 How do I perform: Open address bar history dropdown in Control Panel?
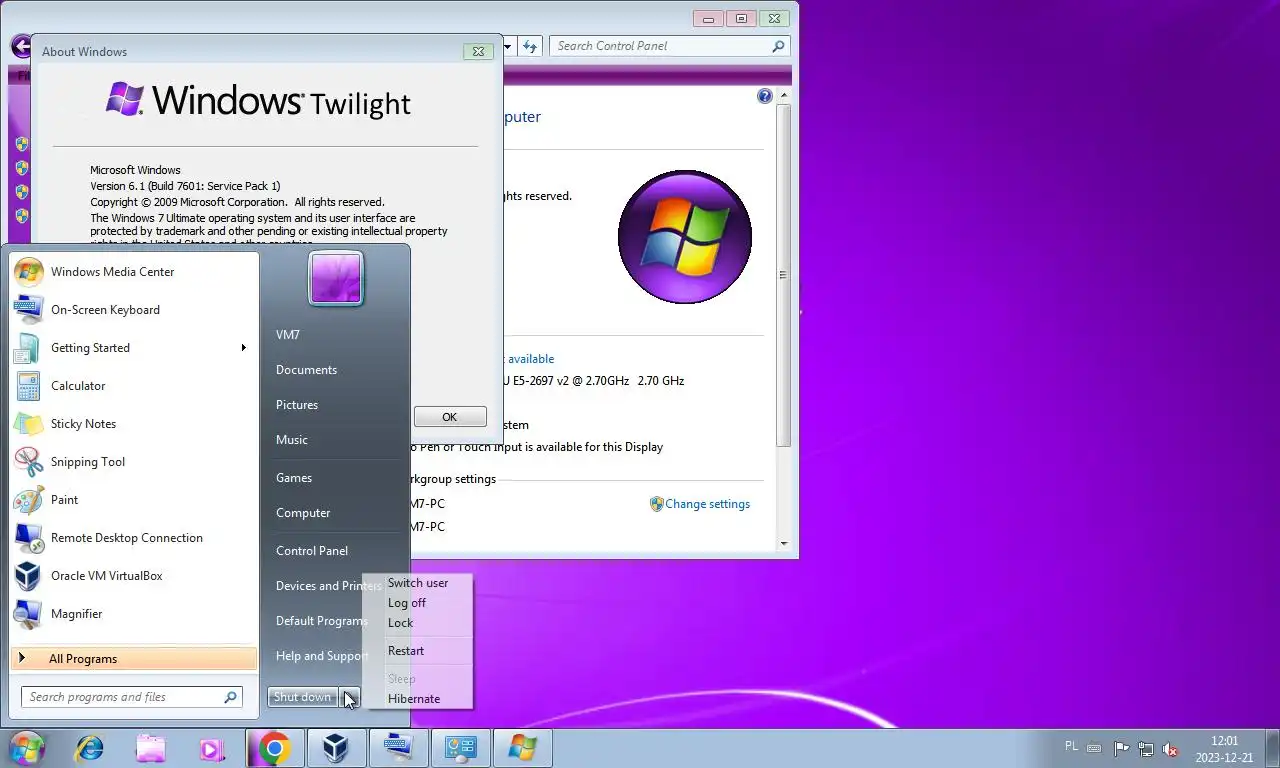pos(508,46)
